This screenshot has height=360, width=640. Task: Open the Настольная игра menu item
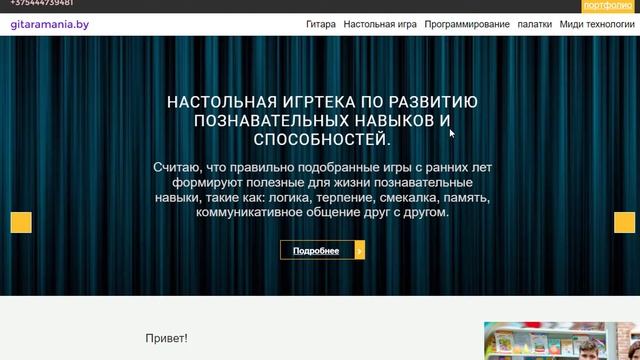(x=380, y=24)
